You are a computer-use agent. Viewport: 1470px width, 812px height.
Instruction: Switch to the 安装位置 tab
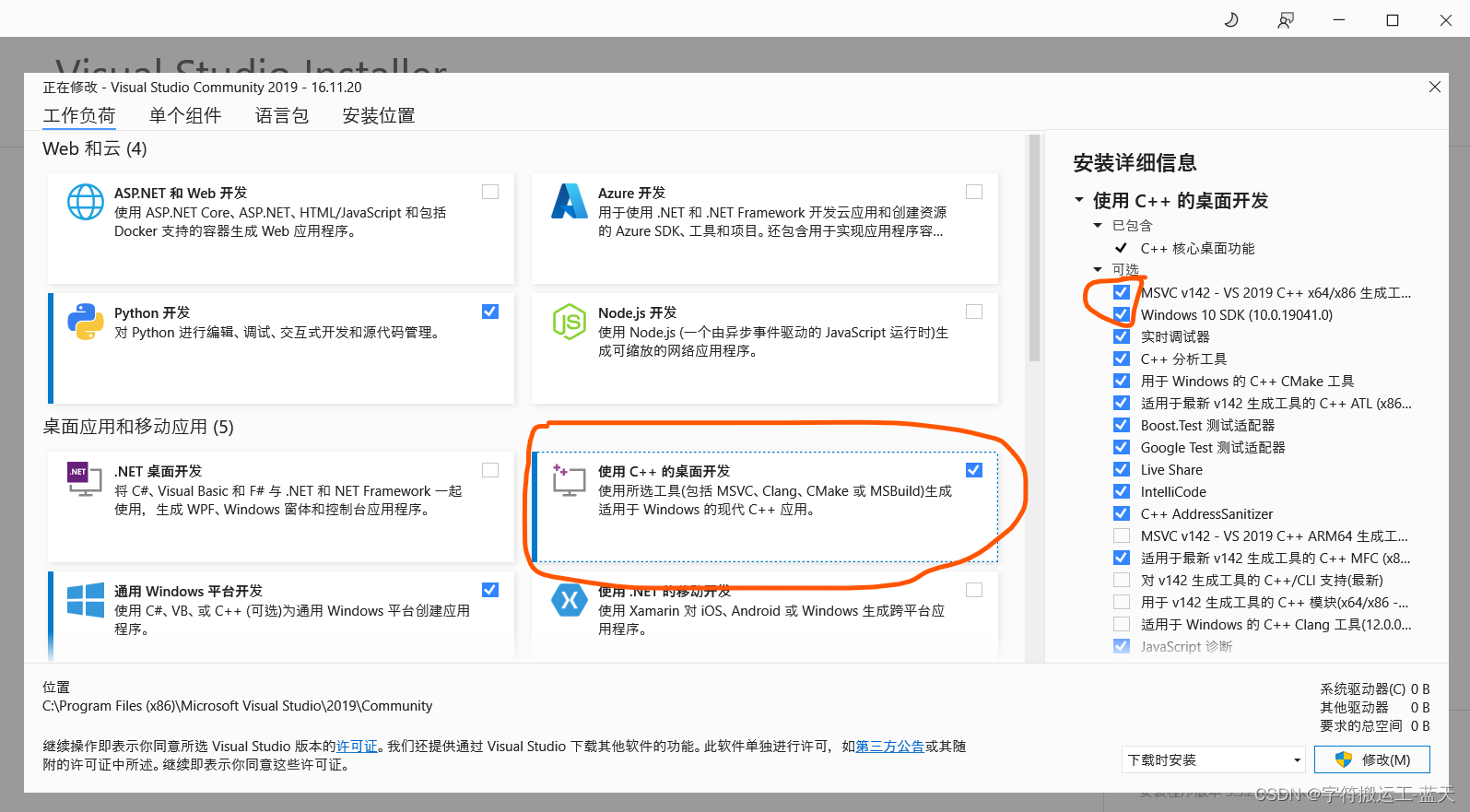(x=379, y=115)
